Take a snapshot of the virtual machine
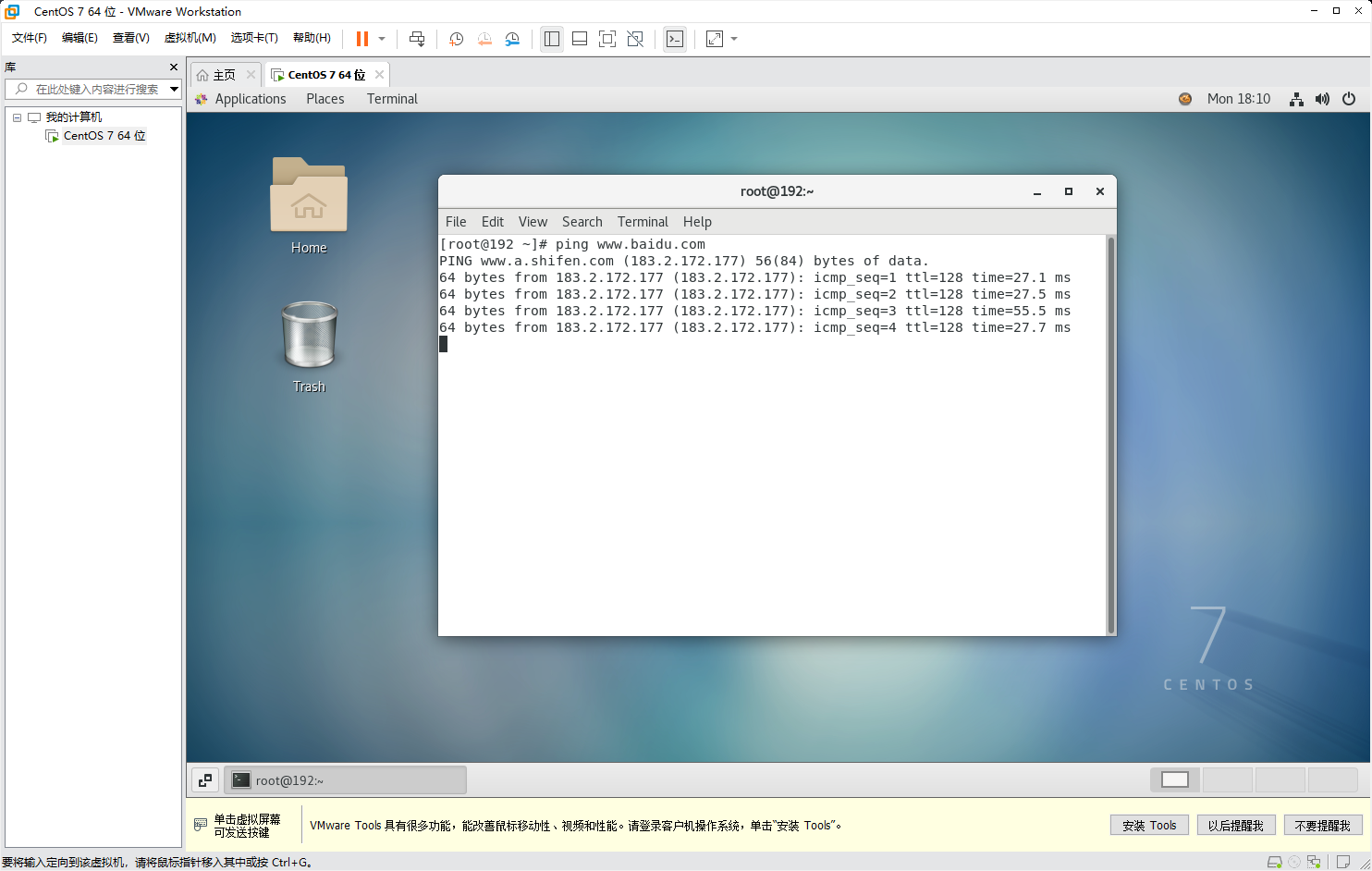 tap(456, 39)
